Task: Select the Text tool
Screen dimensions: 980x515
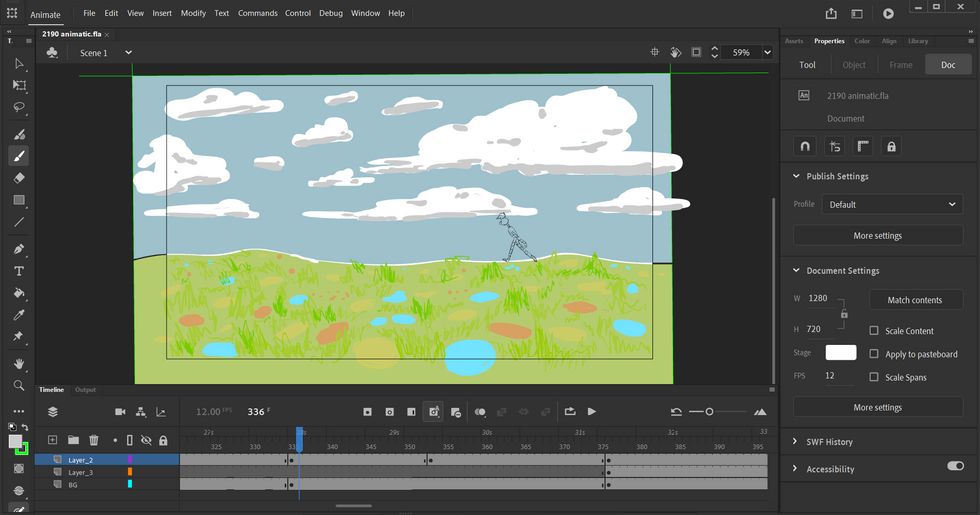Action: (19, 271)
